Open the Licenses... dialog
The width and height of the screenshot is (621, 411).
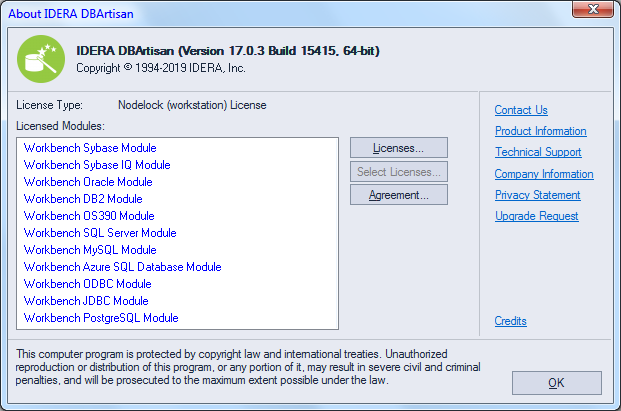pyautogui.click(x=399, y=148)
